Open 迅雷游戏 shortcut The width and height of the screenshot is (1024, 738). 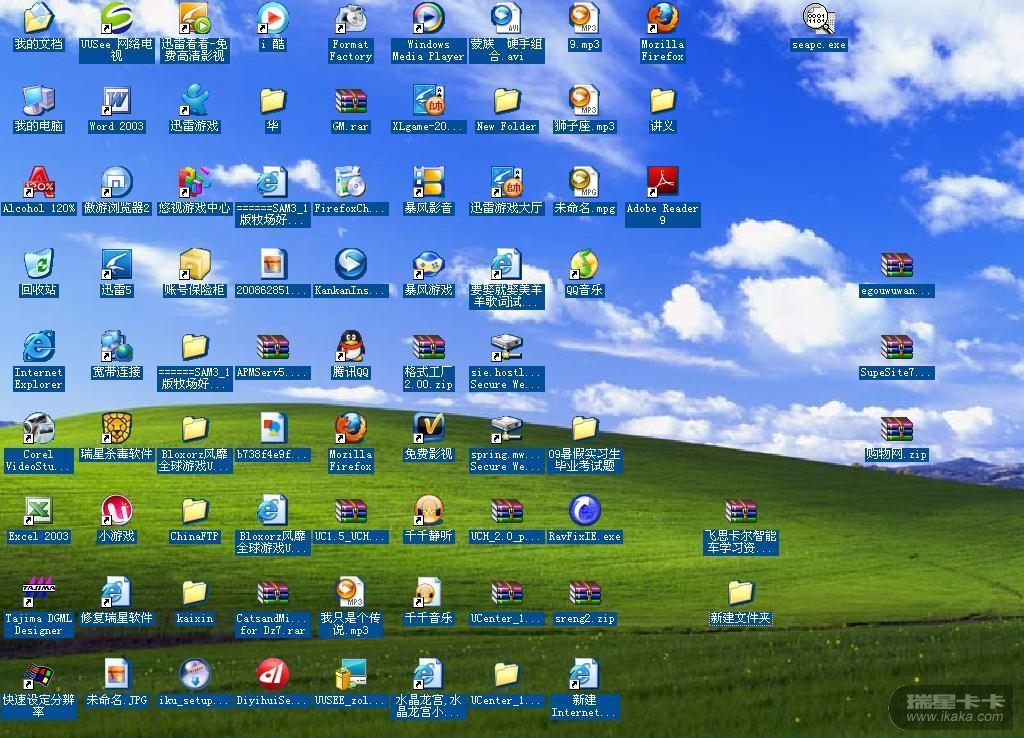pyautogui.click(x=195, y=101)
